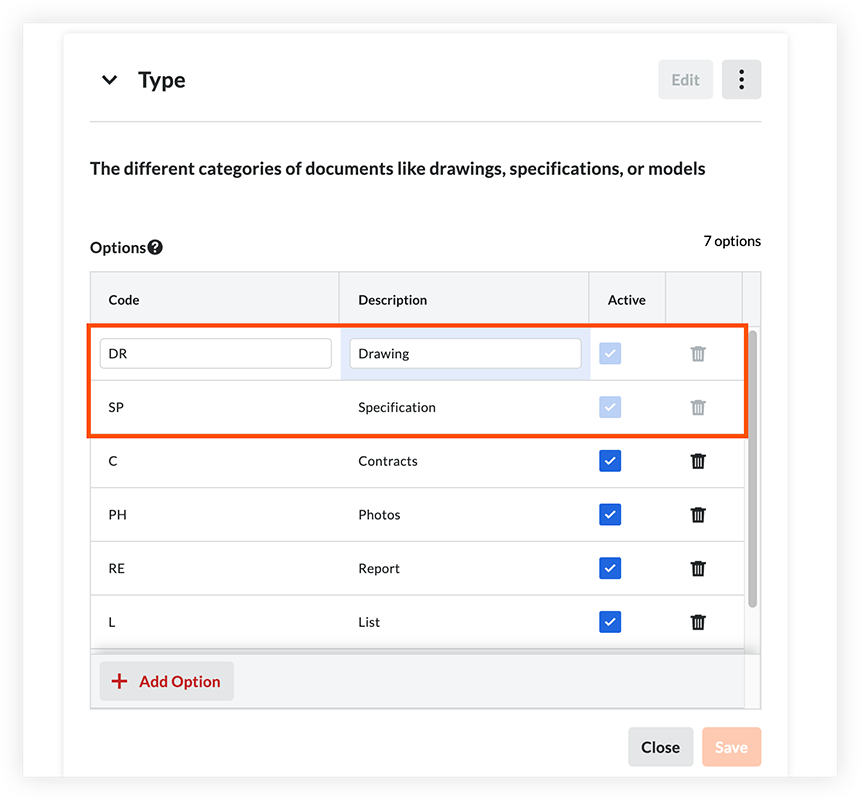Click the options table scrollbar
This screenshot has height=800, width=860.
click(x=752, y=469)
